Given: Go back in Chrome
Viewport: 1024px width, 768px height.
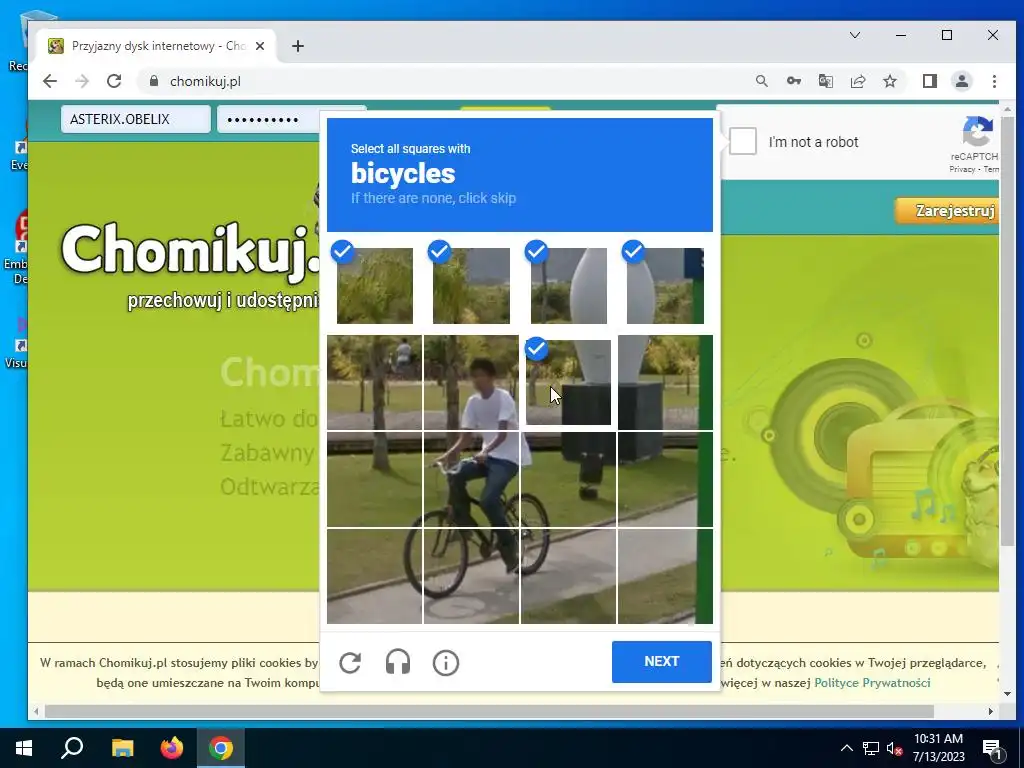Looking at the screenshot, I should (x=50, y=81).
